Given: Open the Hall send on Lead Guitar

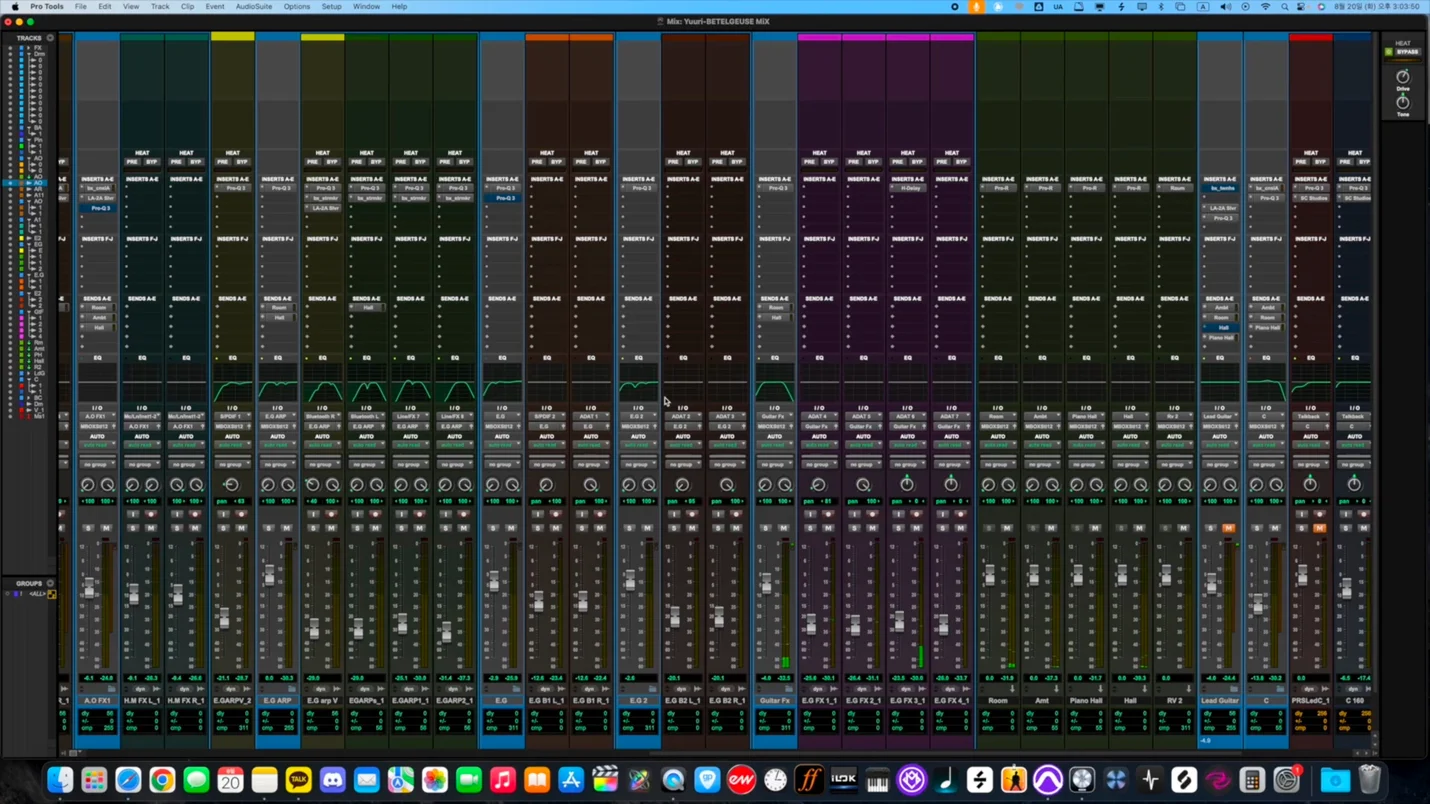Looking at the screenshot, I should click(x=1219, y=327).
